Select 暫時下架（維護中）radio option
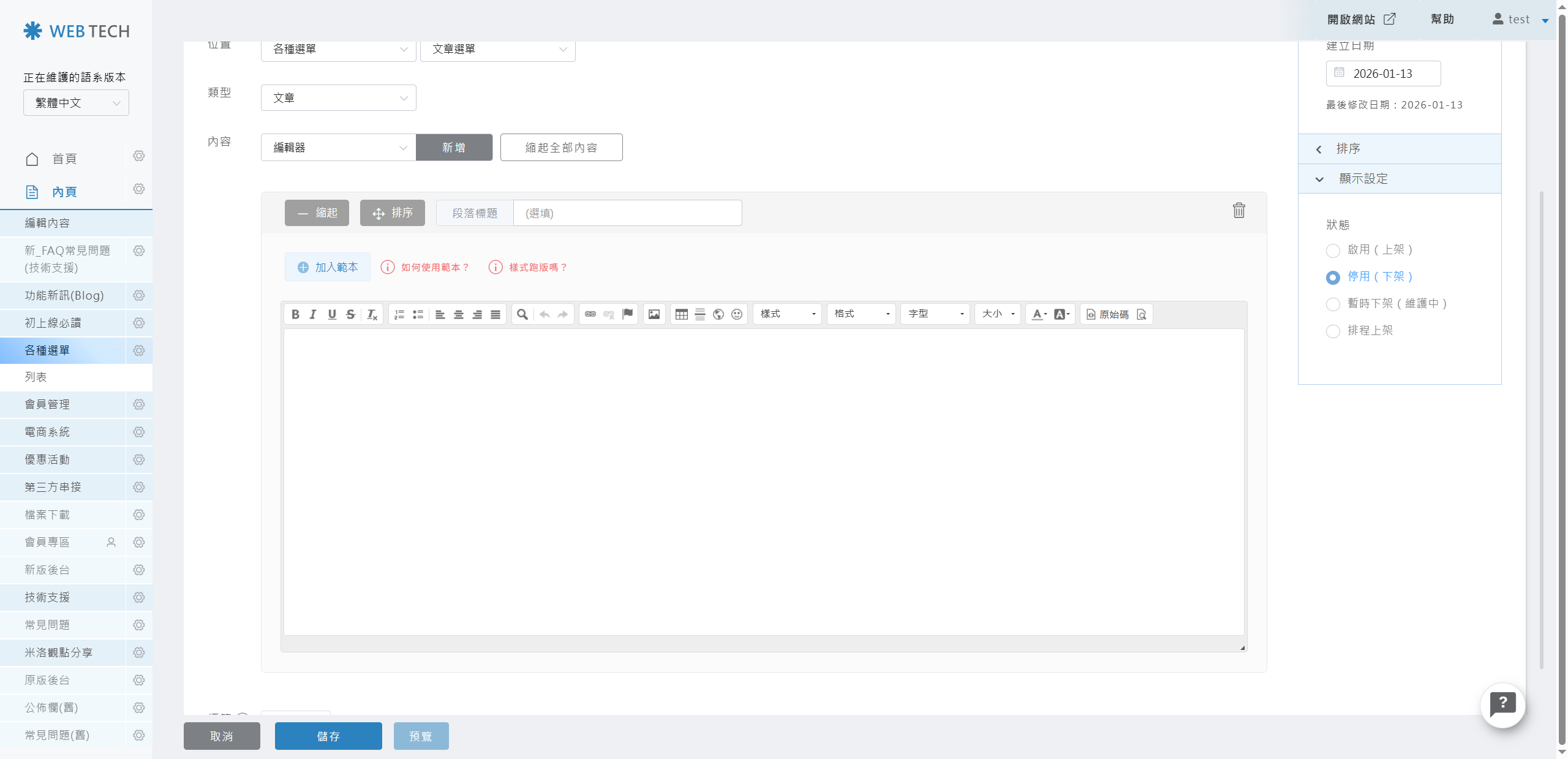Image resolution: width=1568 pixels, height=759 pixels. tap(1333, 304)
